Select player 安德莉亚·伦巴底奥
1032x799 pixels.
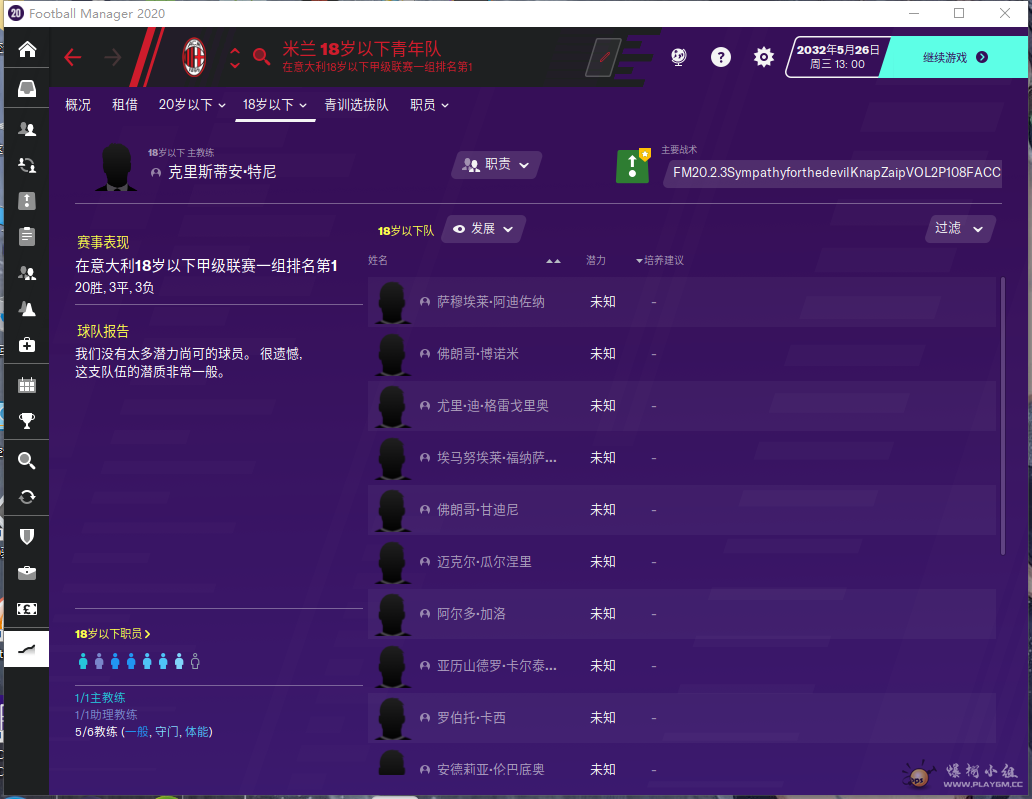[x=491, y=770]
